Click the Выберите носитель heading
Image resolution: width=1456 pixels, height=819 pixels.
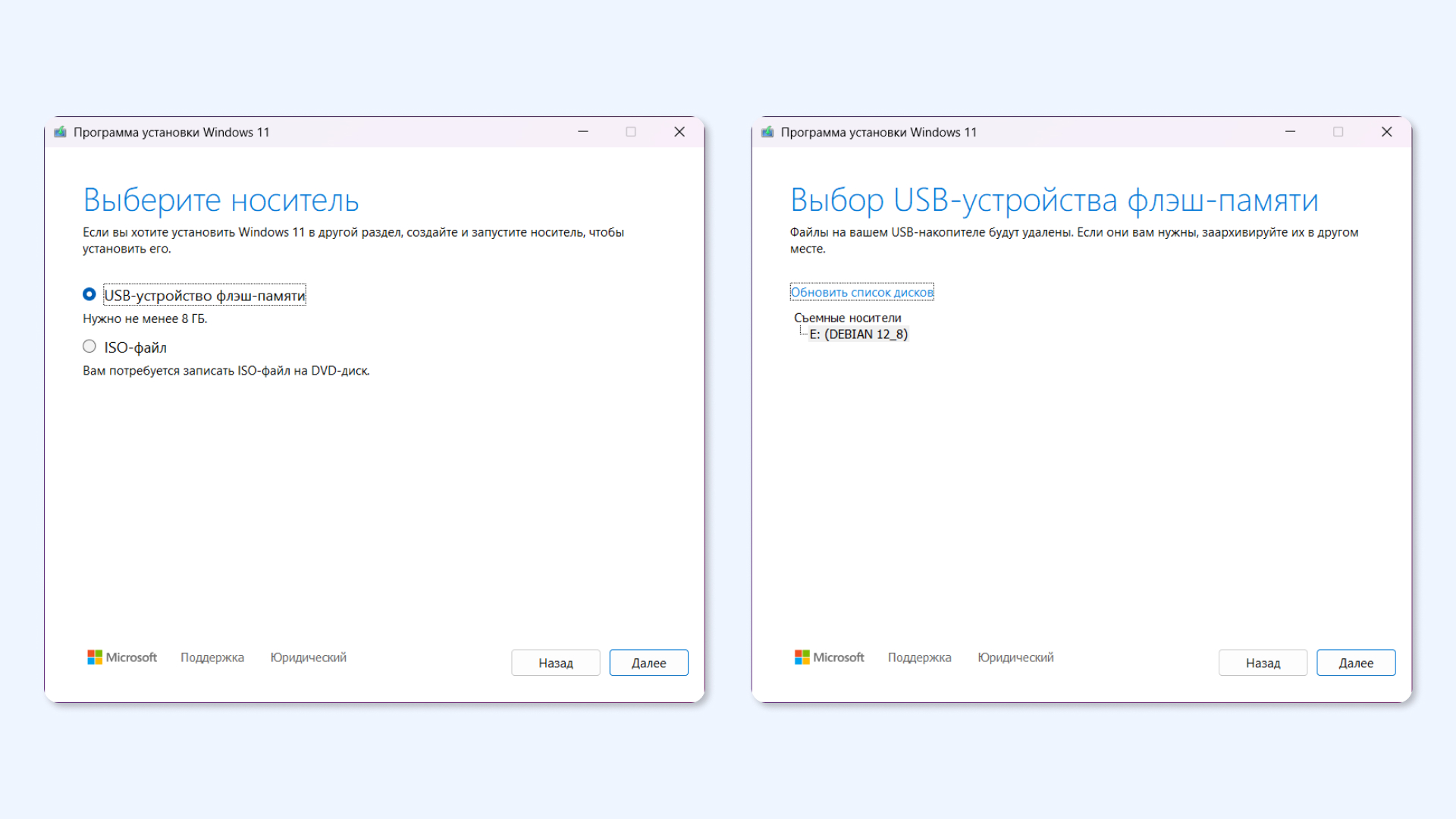pyautogui.click(x=221, y=200)
